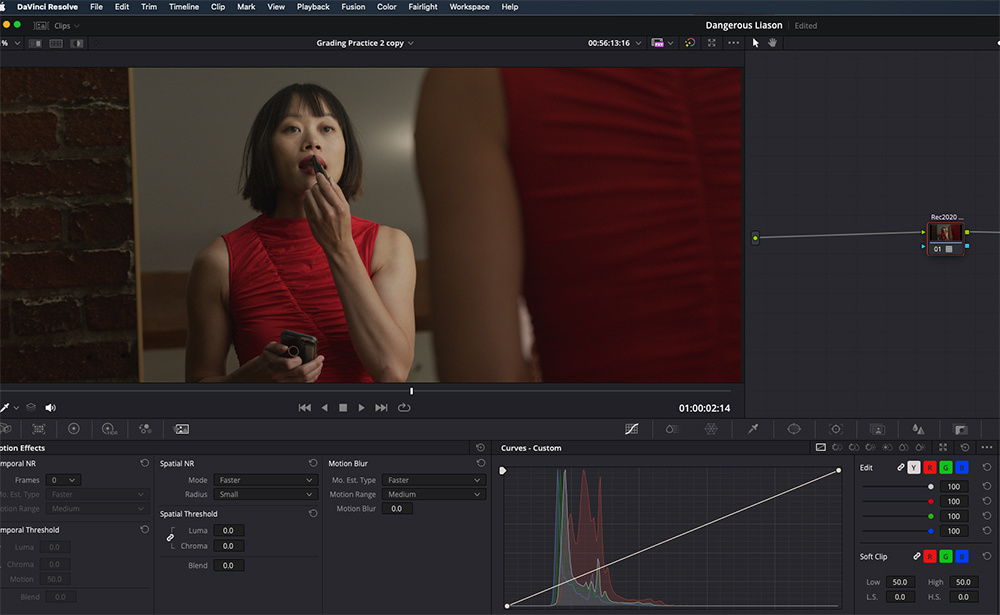Open the Fusion menu
Screen dimensions: 1000x615
tap(353, 7)
